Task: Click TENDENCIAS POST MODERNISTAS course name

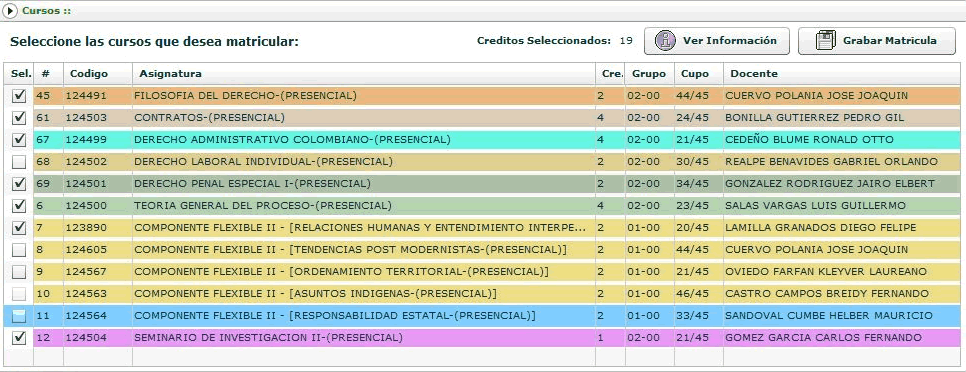Action: click(350, 250)
